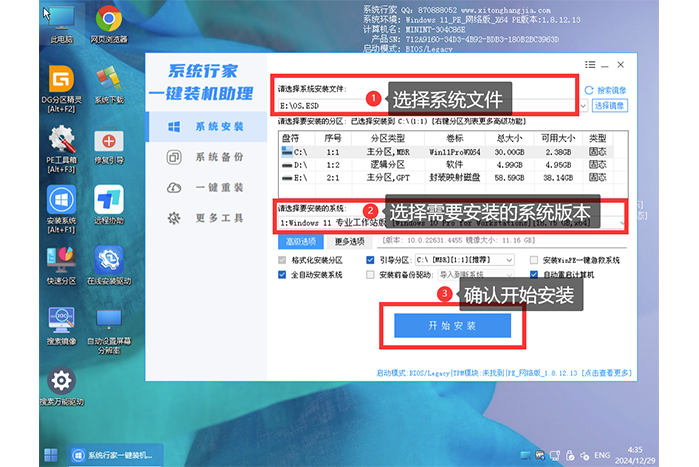The width and height of the screenshot is (699, 467).
Task: Toggle 全自动安装系统 checkbox
Action: tap(282, 274)
